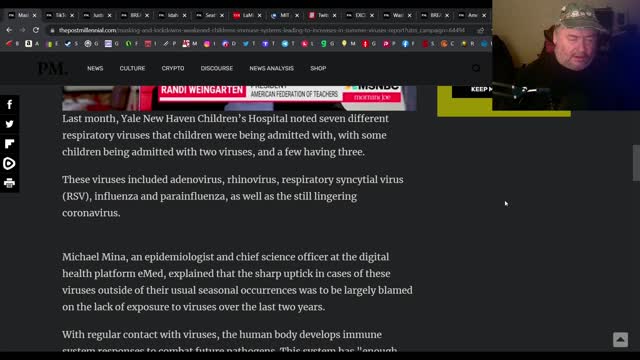Click the scroll-to-top arrow button

point(620,339)
